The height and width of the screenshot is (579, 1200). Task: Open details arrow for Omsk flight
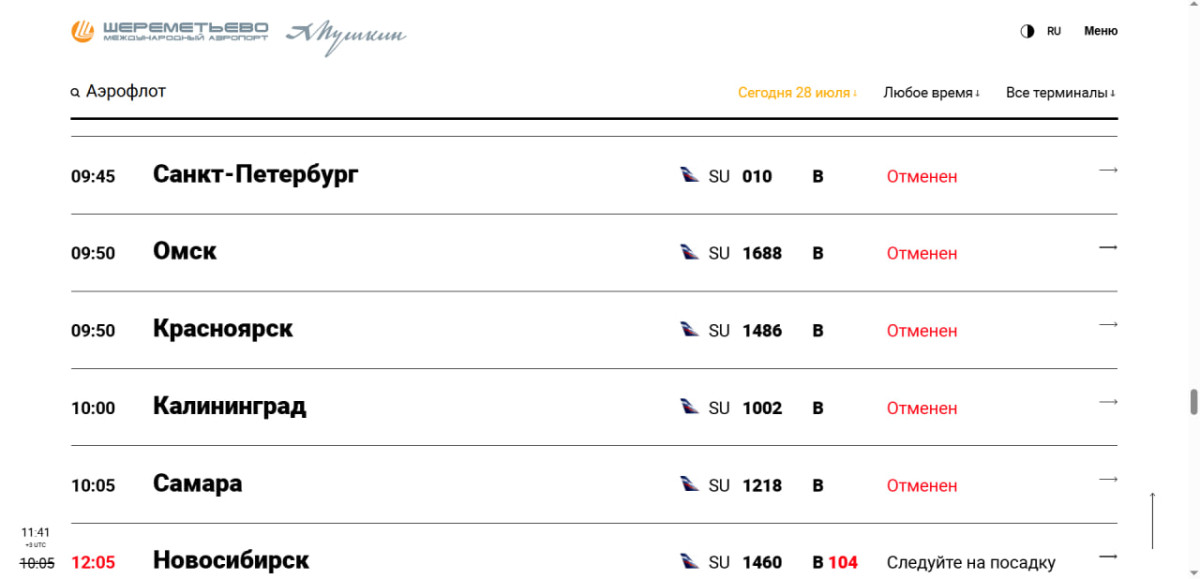pos(1108,247)
